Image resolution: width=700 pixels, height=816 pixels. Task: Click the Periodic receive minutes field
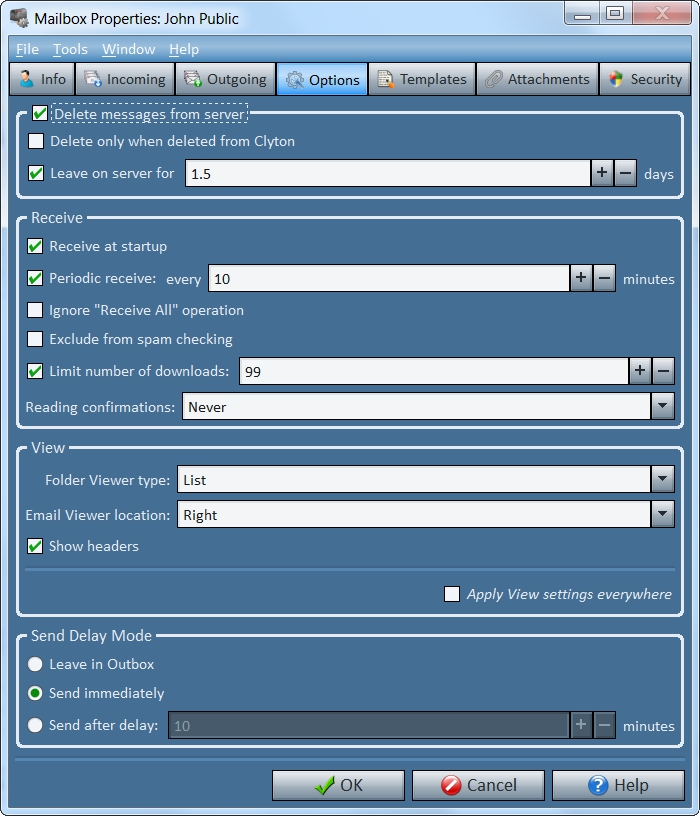click(389, 278)
